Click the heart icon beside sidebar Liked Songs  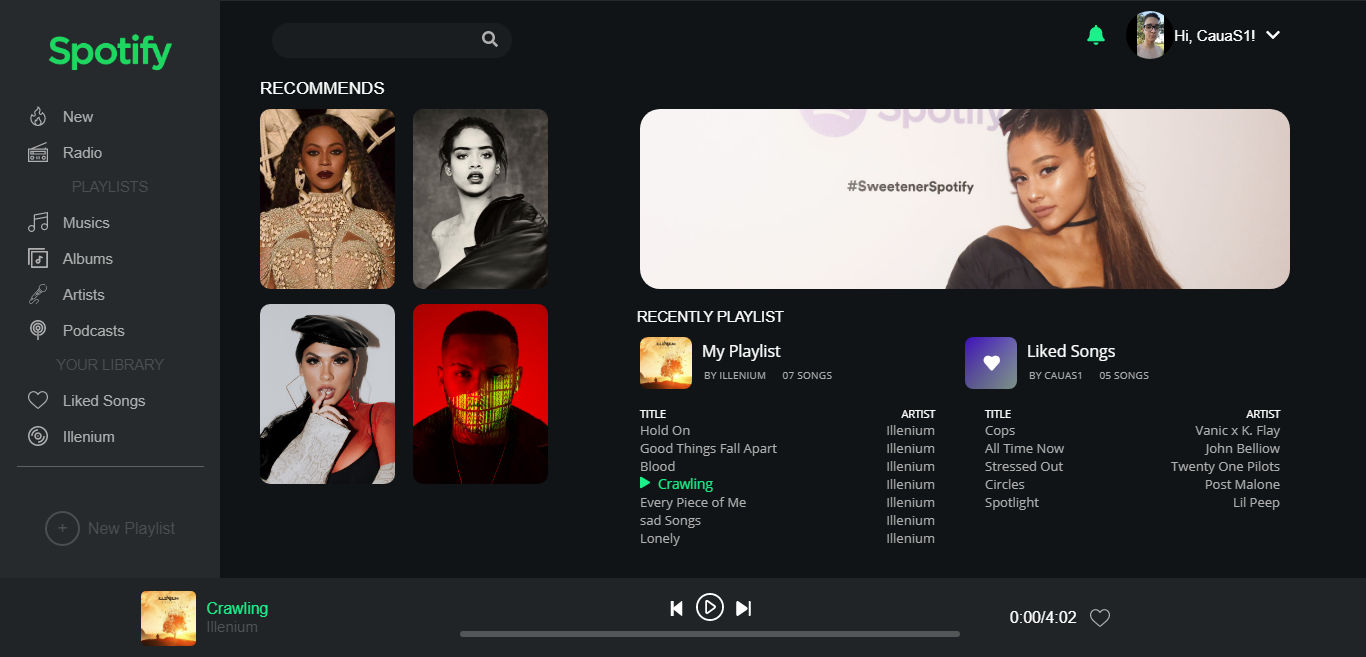pos(38,401)
